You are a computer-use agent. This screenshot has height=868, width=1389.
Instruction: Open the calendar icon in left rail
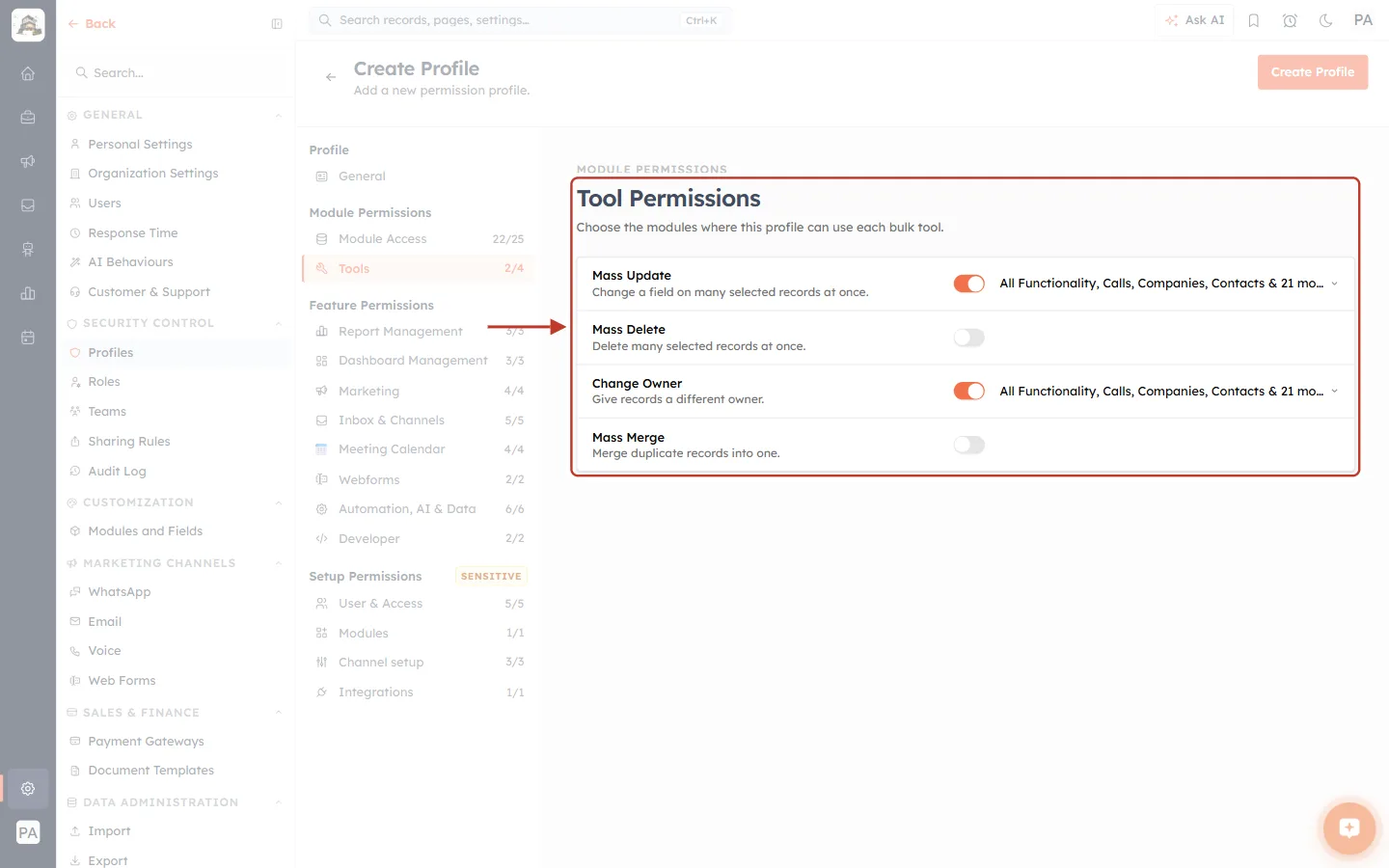(28, 338)
